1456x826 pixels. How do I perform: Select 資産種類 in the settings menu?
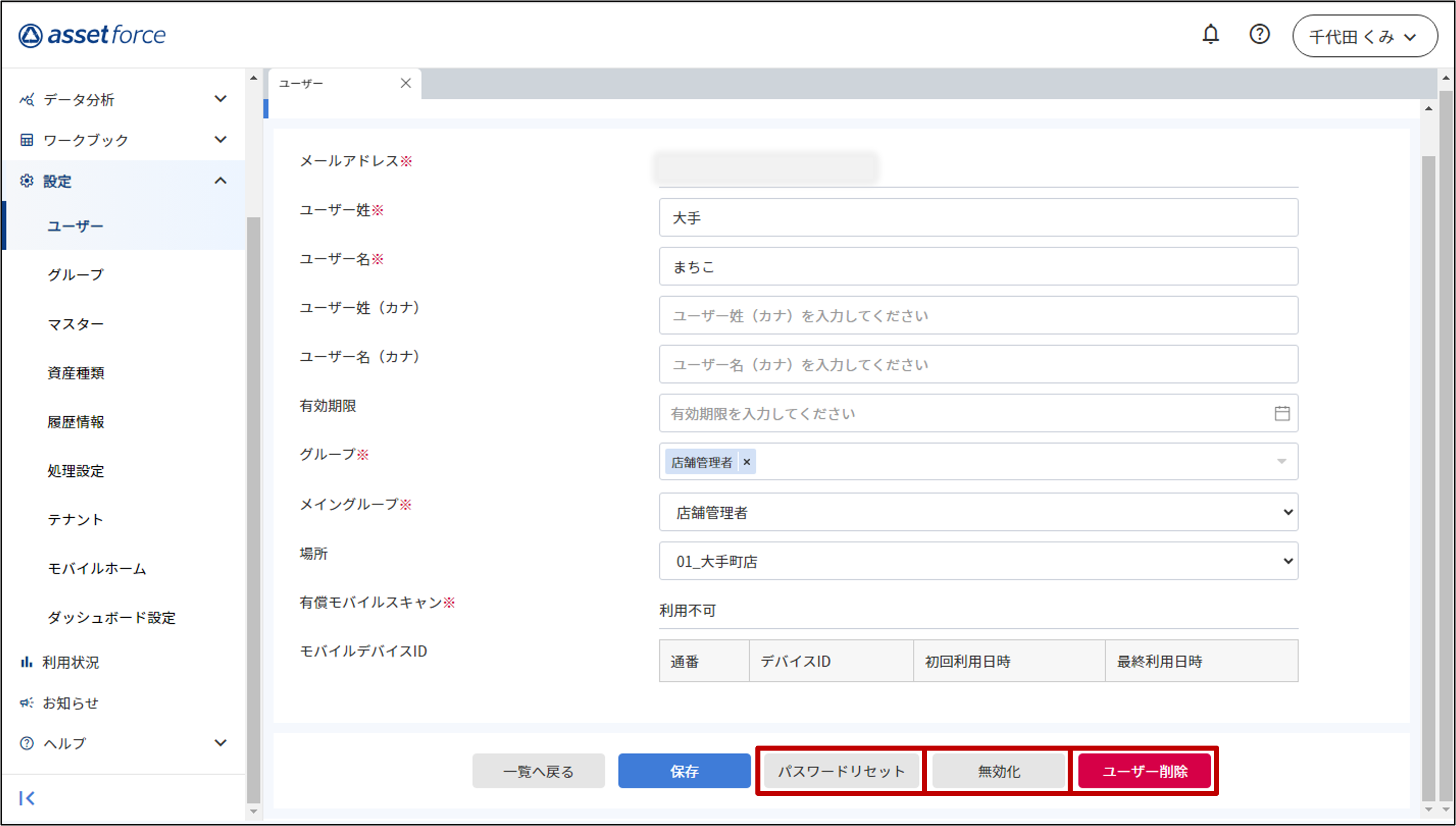point(75,373)
